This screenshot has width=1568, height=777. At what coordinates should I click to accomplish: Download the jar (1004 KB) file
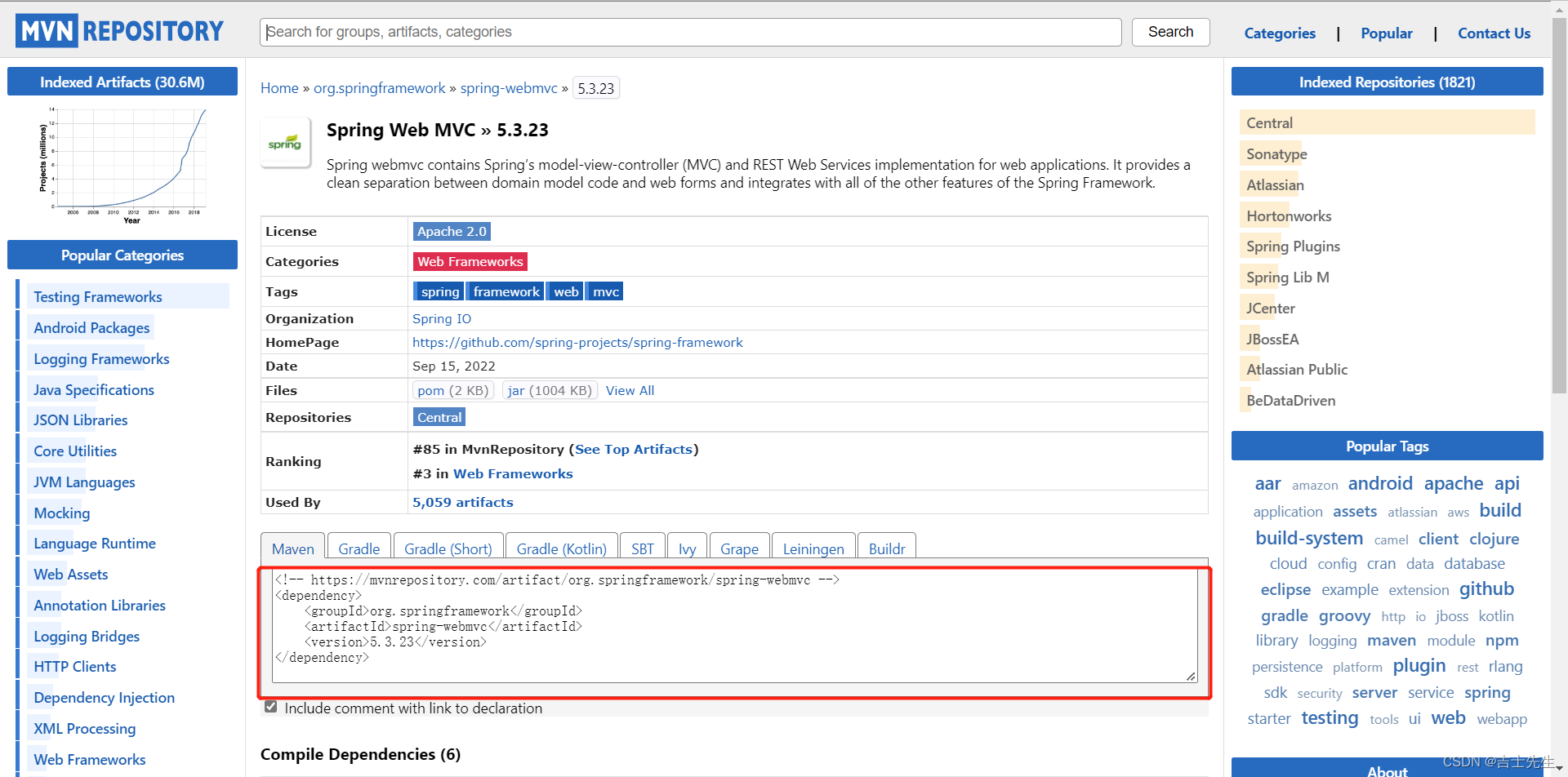tap(550, 391)
